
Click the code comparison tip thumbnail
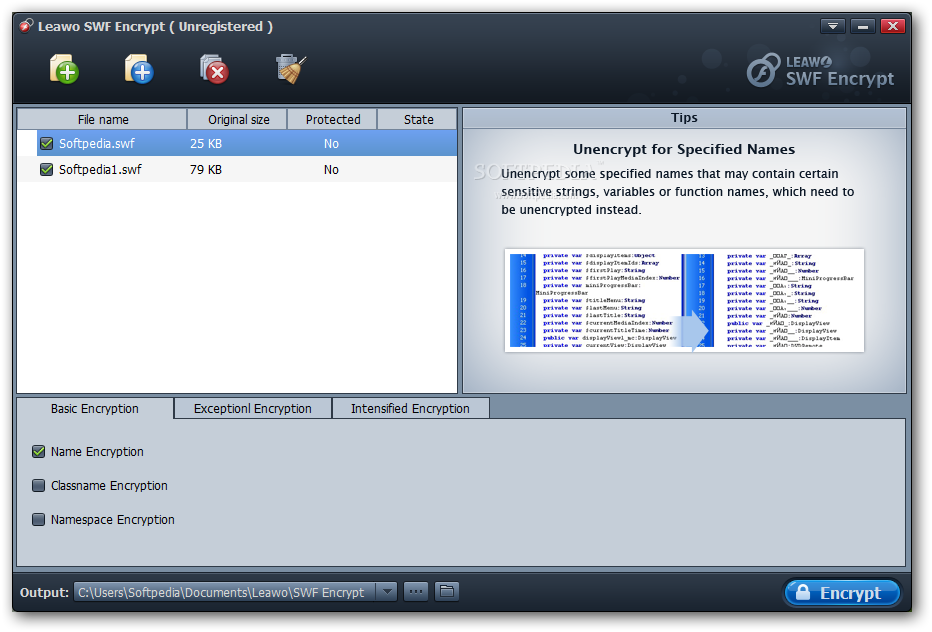(x=684, y=300)
